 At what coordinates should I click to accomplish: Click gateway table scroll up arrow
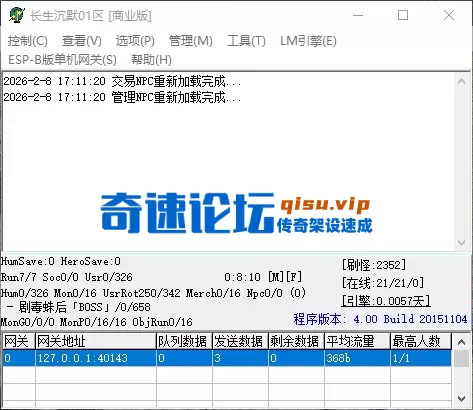tap(462, 342)
